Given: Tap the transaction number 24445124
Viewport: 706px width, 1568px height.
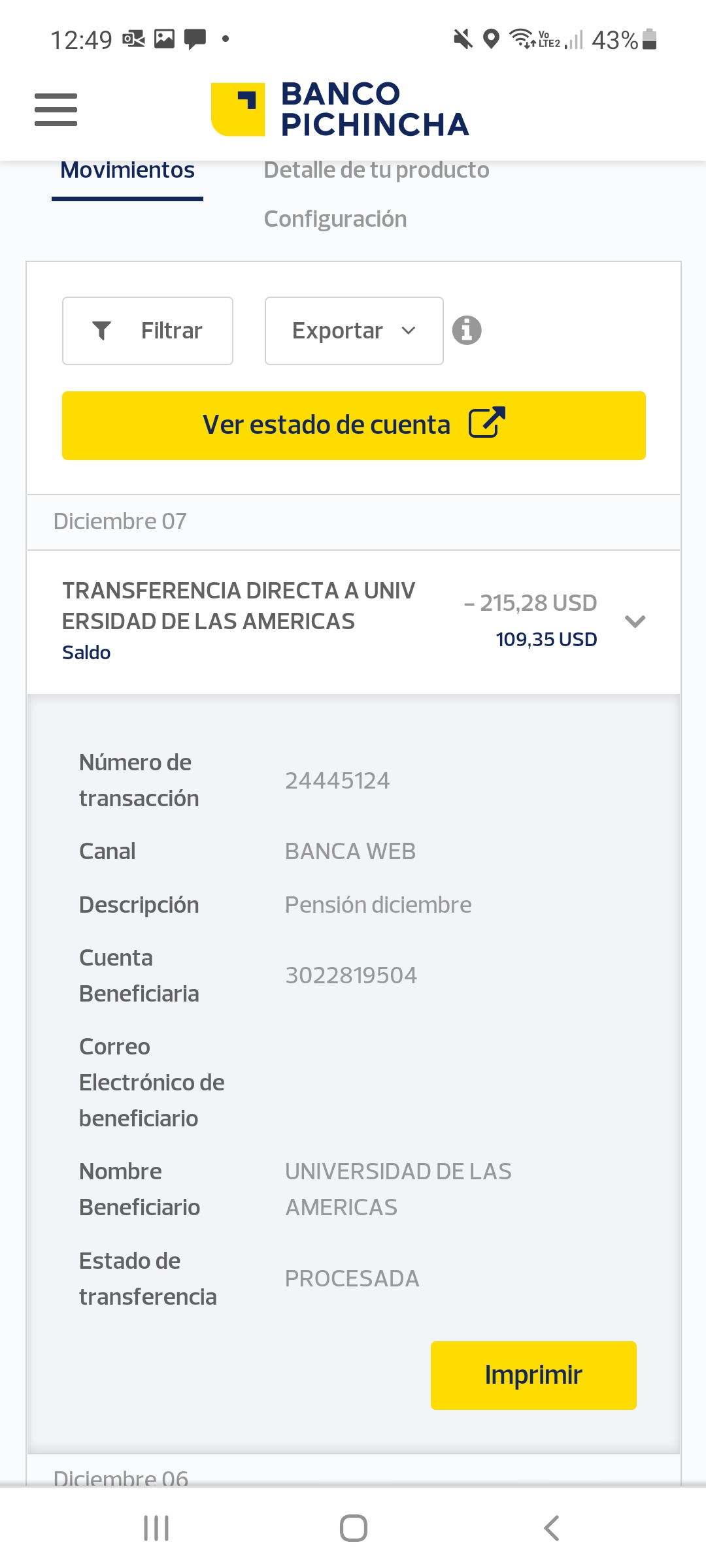Looking at the screenshot, I should click(337, 781).
